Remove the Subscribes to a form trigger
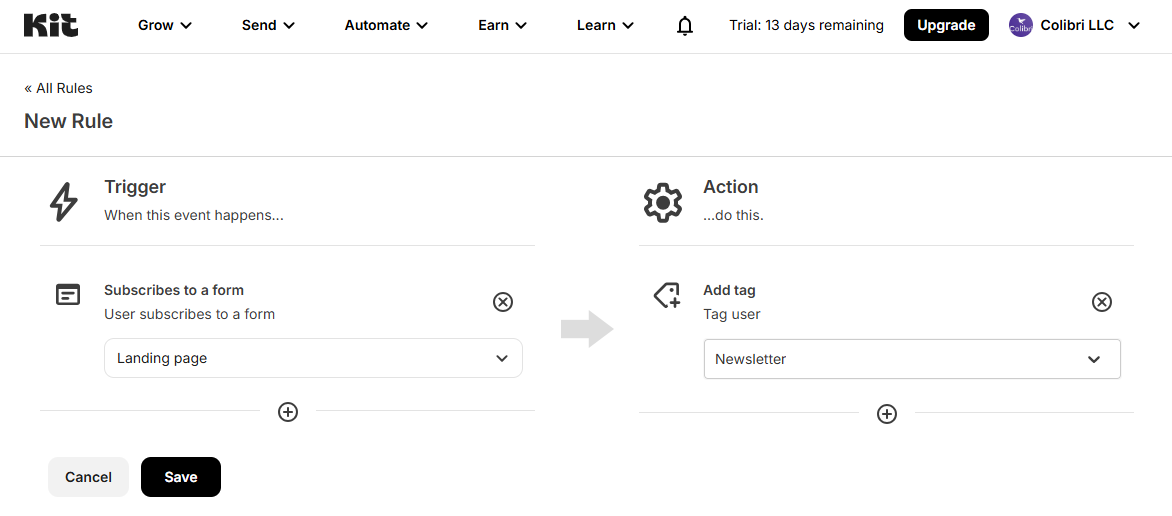 (x=503, y=302)
